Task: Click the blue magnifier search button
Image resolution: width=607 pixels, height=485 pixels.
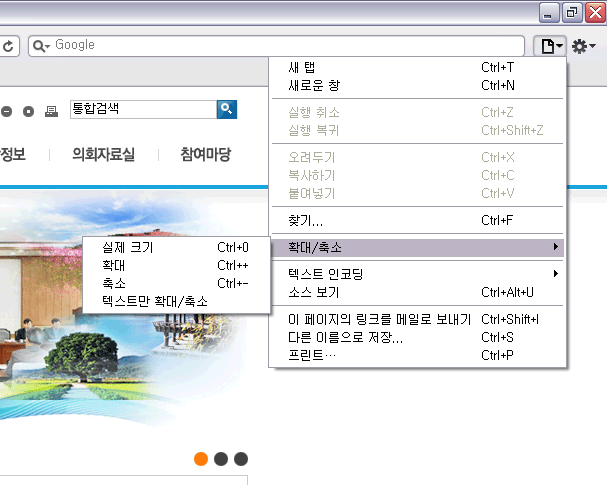Action: click(x=227, y=110)
